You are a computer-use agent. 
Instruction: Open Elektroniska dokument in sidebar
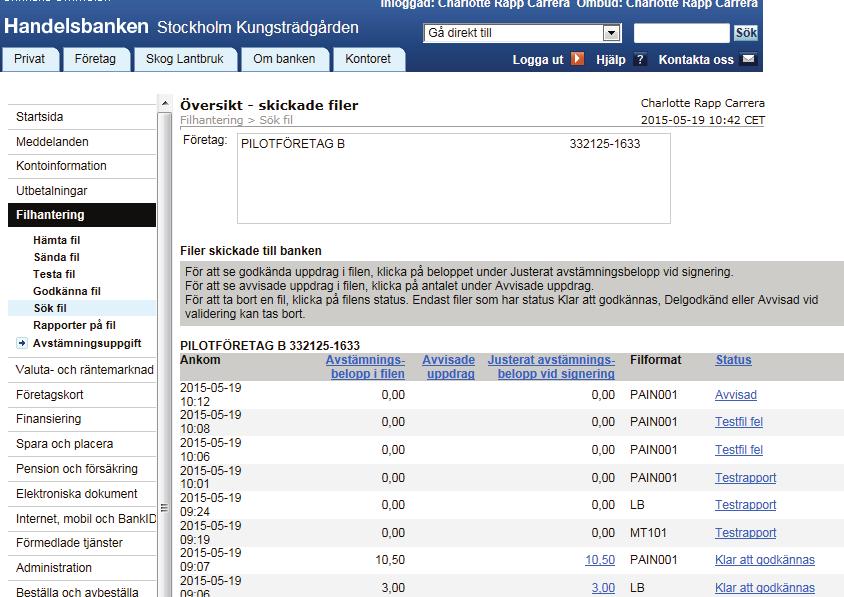(x=82, y=494)
